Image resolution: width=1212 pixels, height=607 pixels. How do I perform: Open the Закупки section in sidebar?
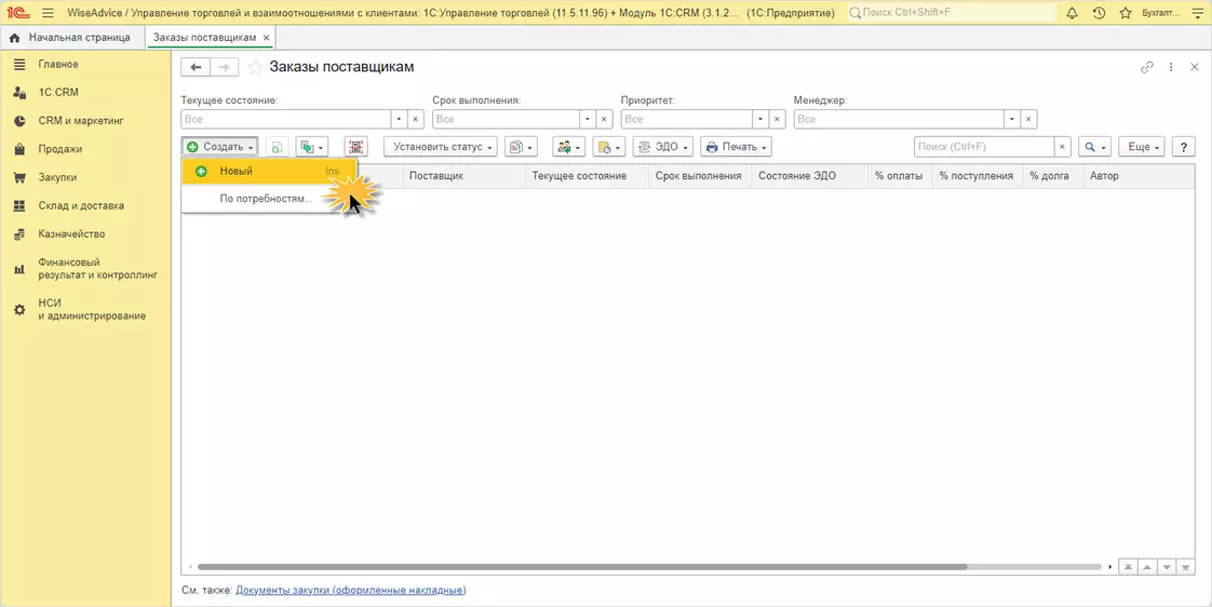pos(57,177)
